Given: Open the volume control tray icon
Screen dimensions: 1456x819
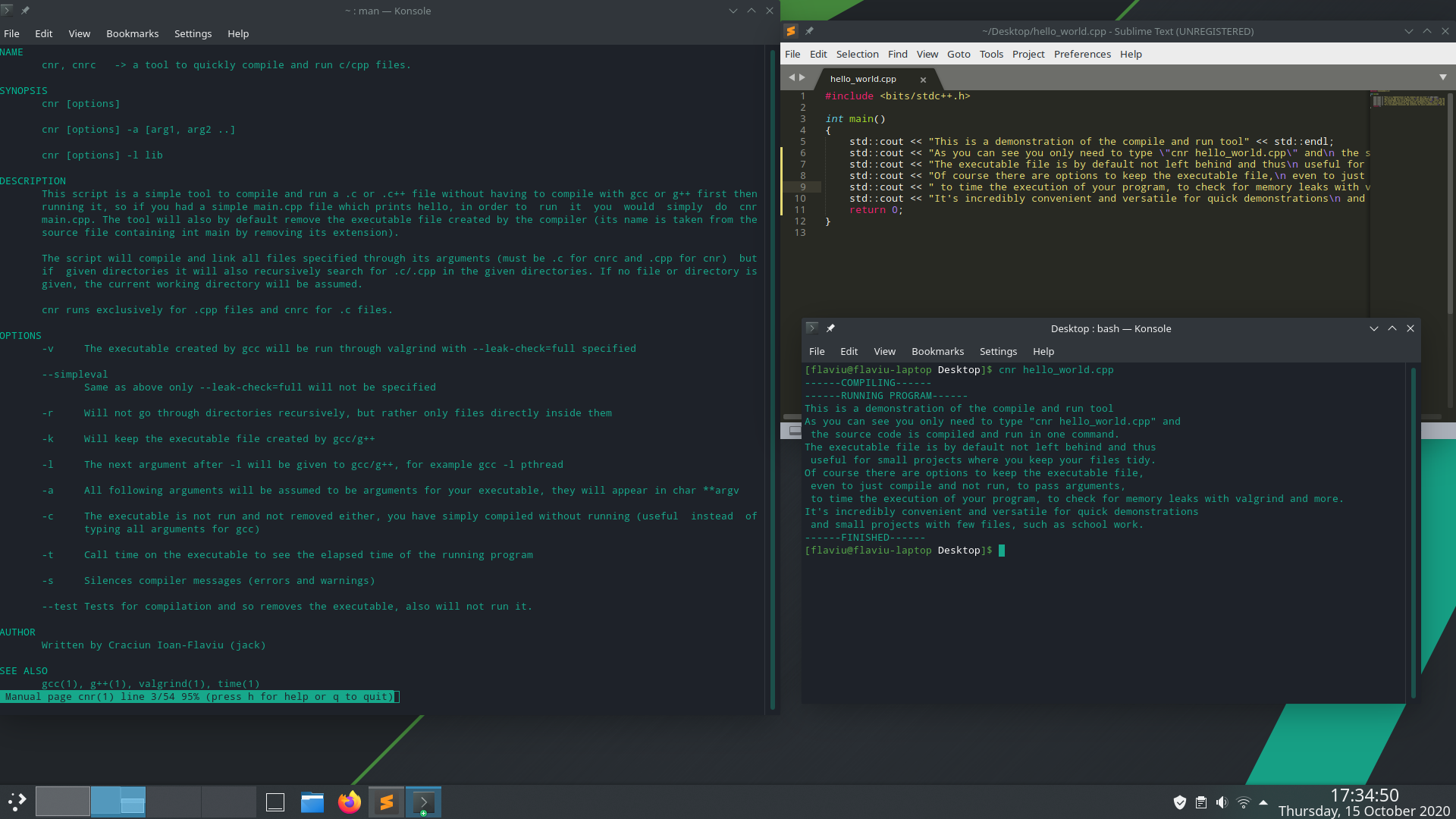Looking at the screenshot, I should [1222, 802].
